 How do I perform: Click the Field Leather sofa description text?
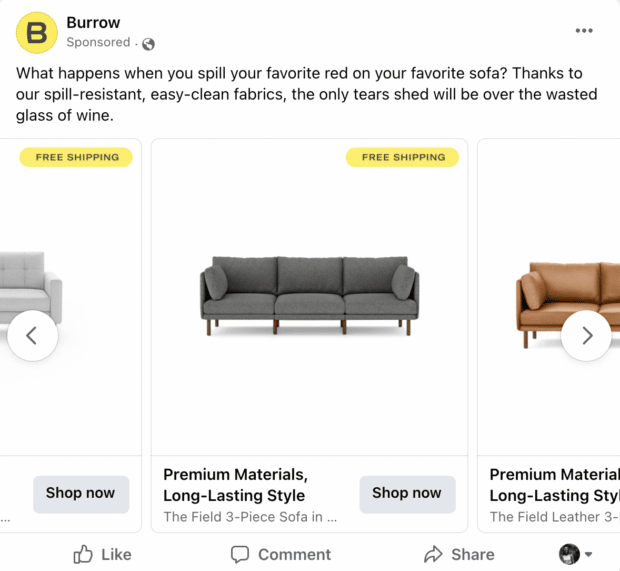coord(554,517)
